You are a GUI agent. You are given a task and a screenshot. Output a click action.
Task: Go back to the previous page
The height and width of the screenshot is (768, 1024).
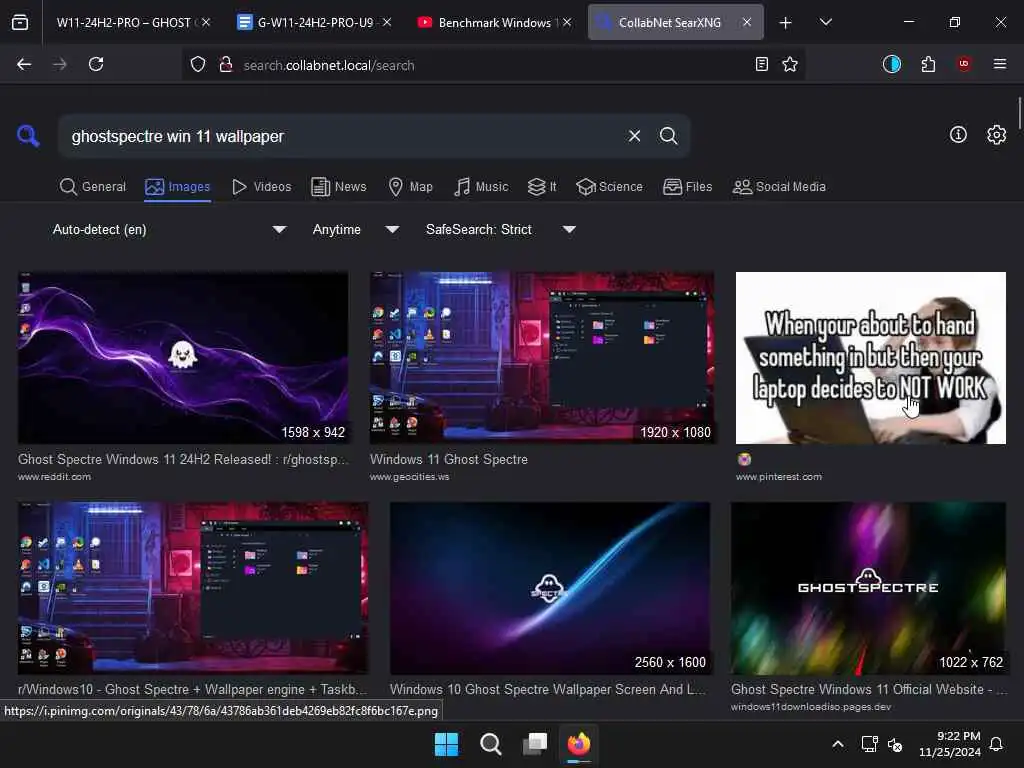24,64
